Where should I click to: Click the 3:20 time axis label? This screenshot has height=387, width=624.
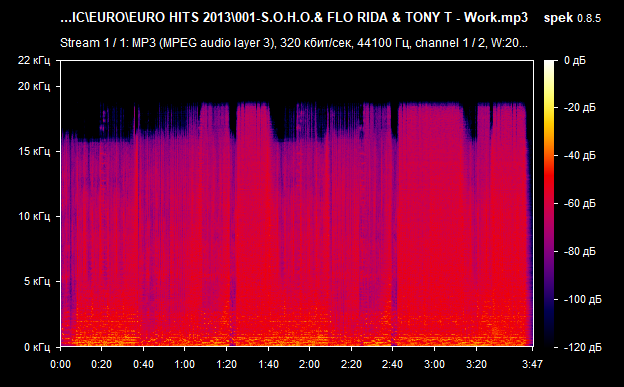(476, 364)
